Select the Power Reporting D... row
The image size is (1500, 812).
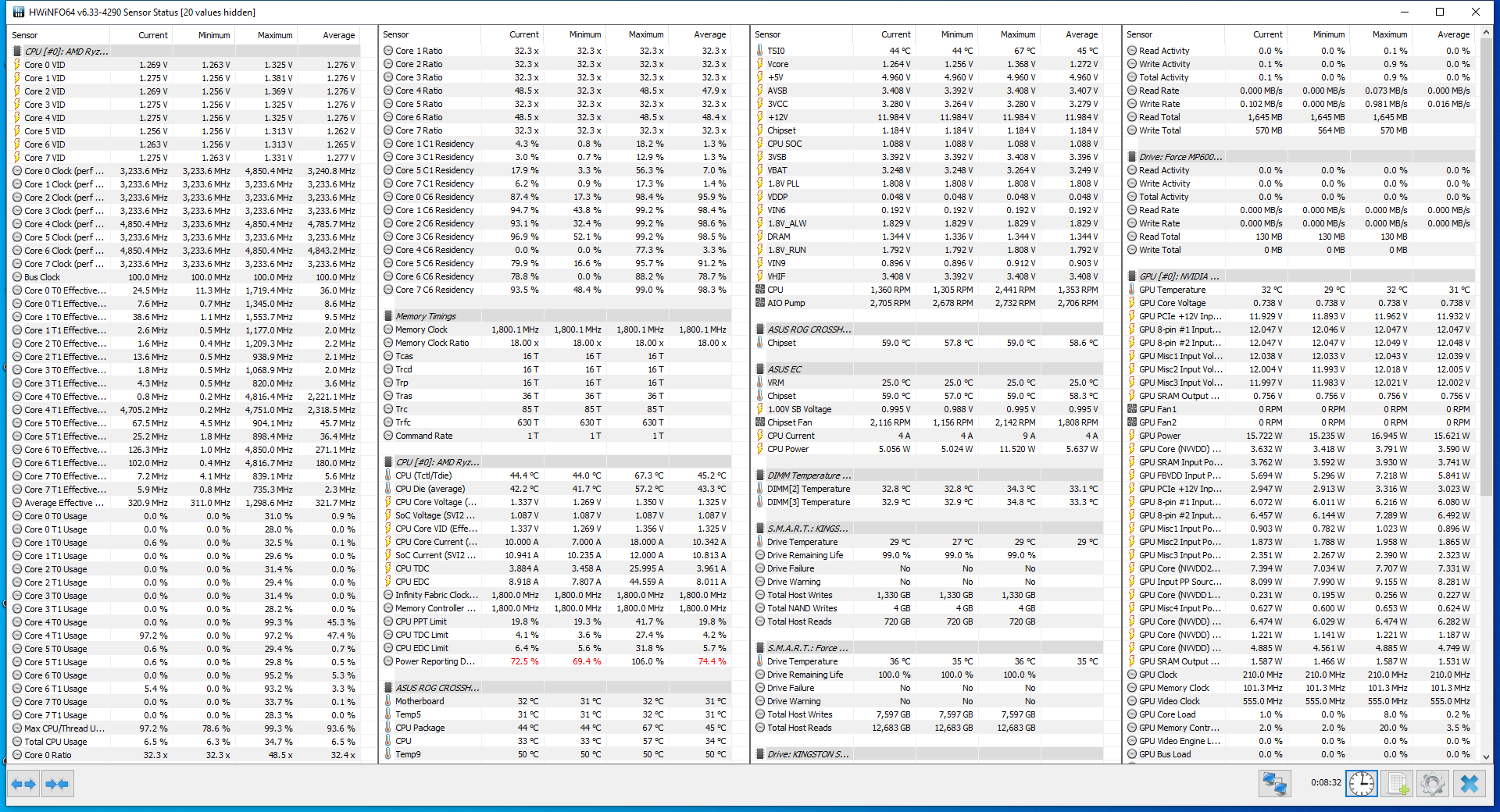point(556,661)
